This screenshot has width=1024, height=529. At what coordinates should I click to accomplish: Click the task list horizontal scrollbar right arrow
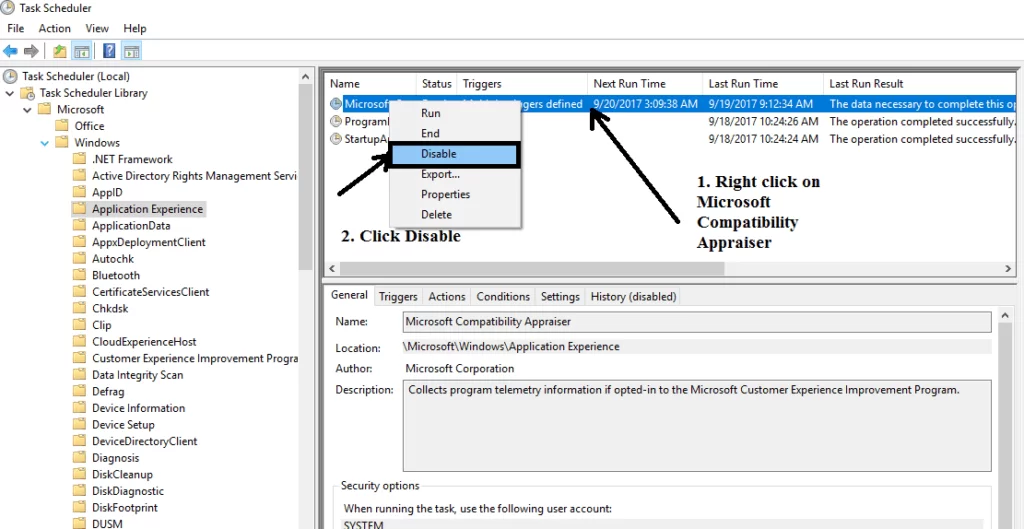pyautogui.click(x=1009, y=269)
